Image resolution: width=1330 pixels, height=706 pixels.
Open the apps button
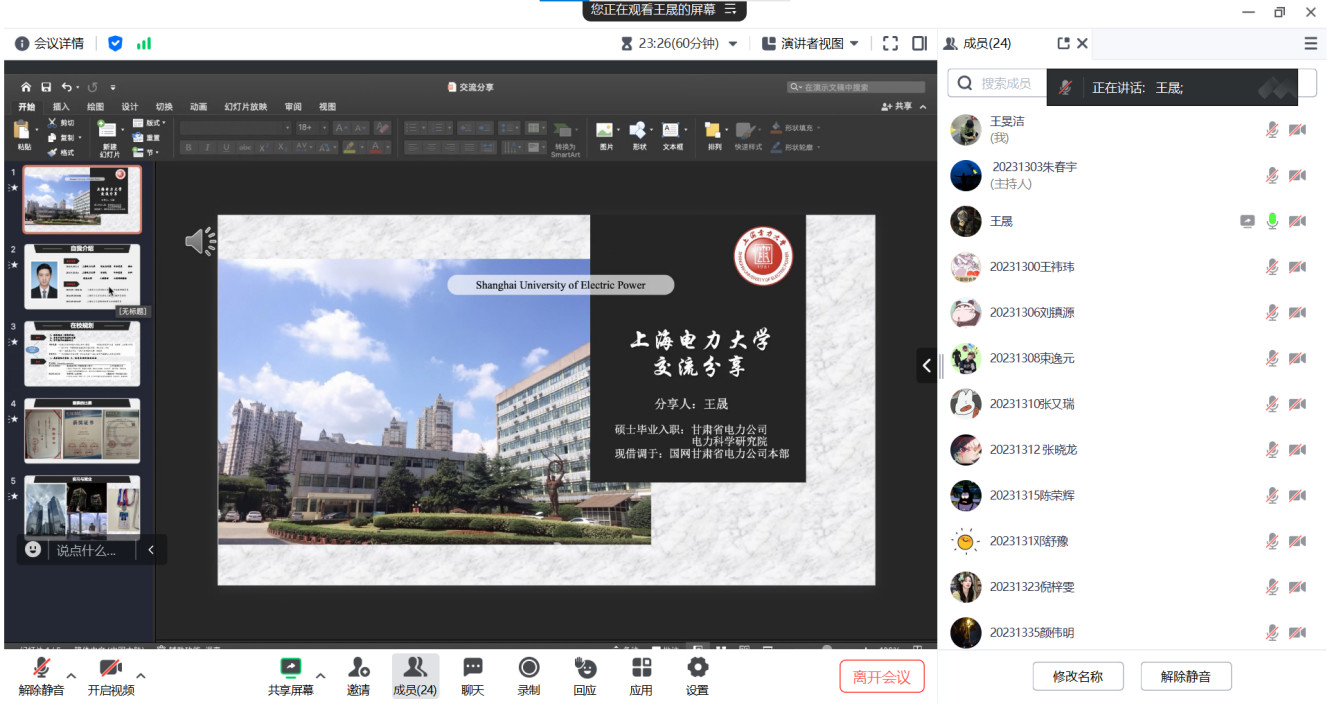[641, 677]
